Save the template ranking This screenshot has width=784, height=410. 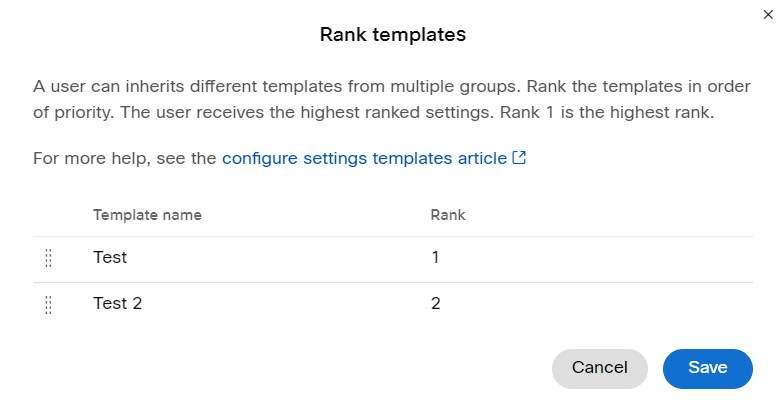(708, 368)
